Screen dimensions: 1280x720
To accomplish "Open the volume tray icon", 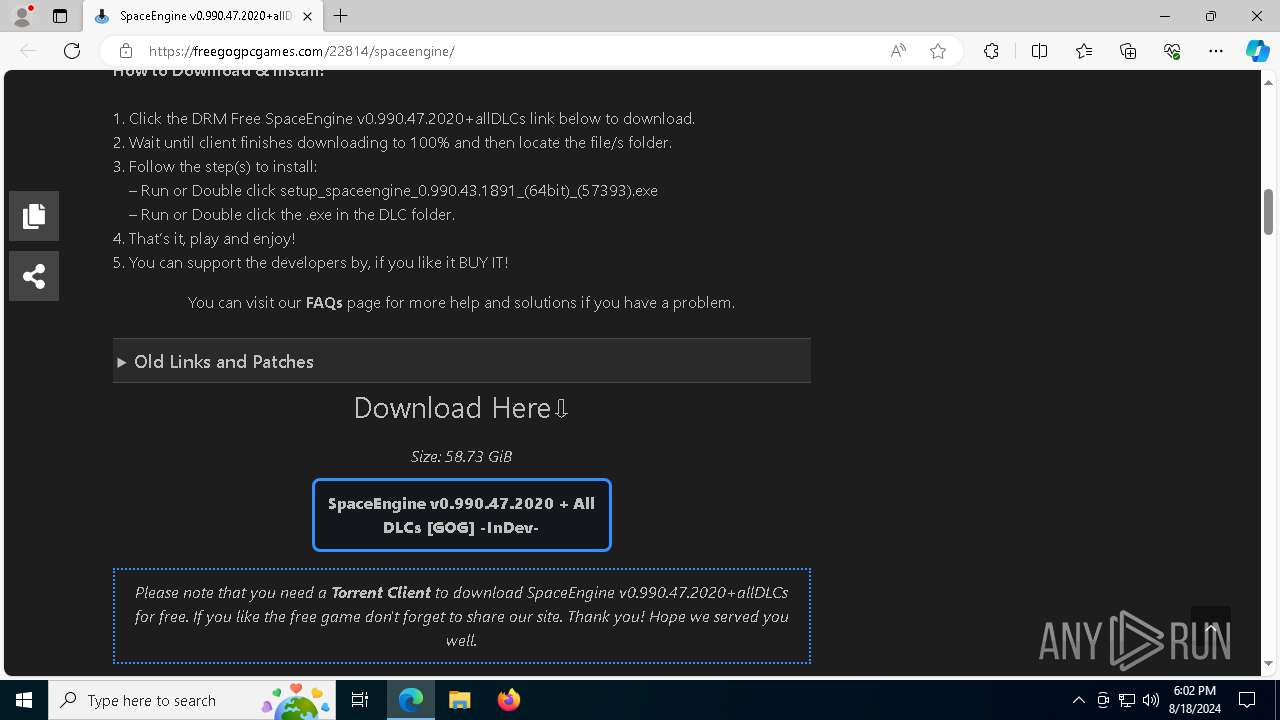I will [x=1151, y=700].
